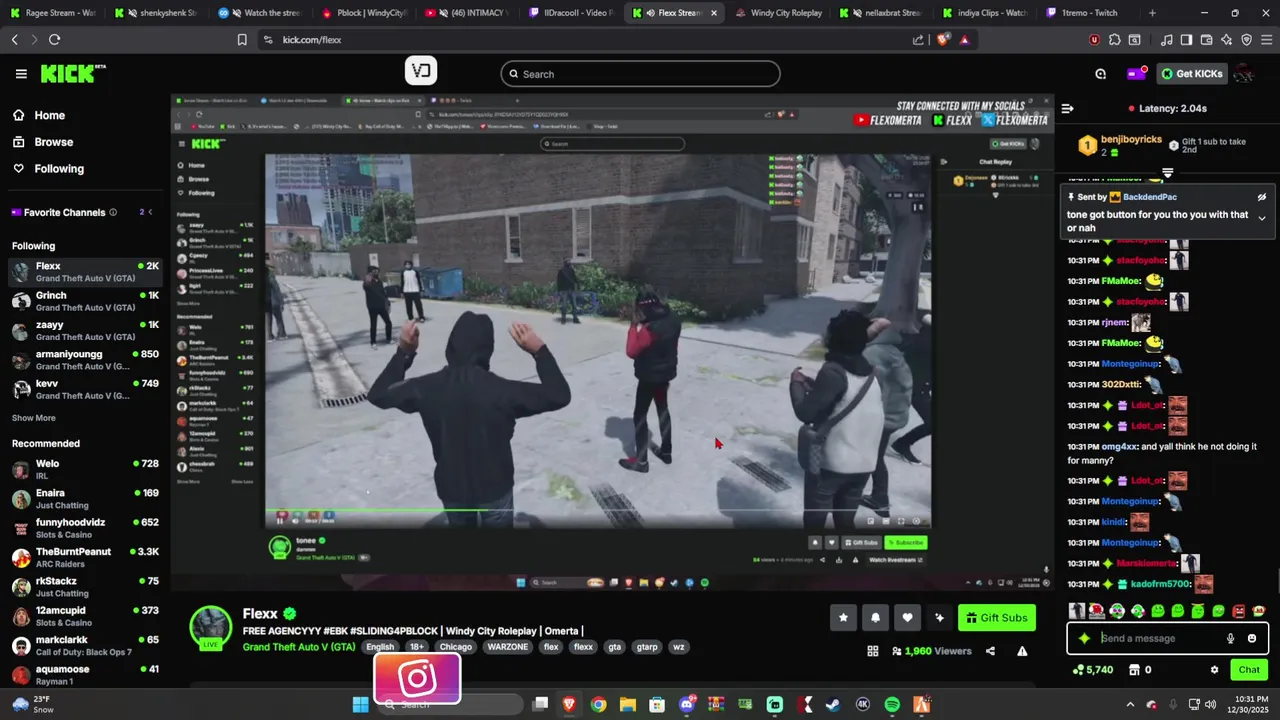This screenshot has height=720, width=1280.
Task: Share the stream via share icon
Action: point(990,651)
